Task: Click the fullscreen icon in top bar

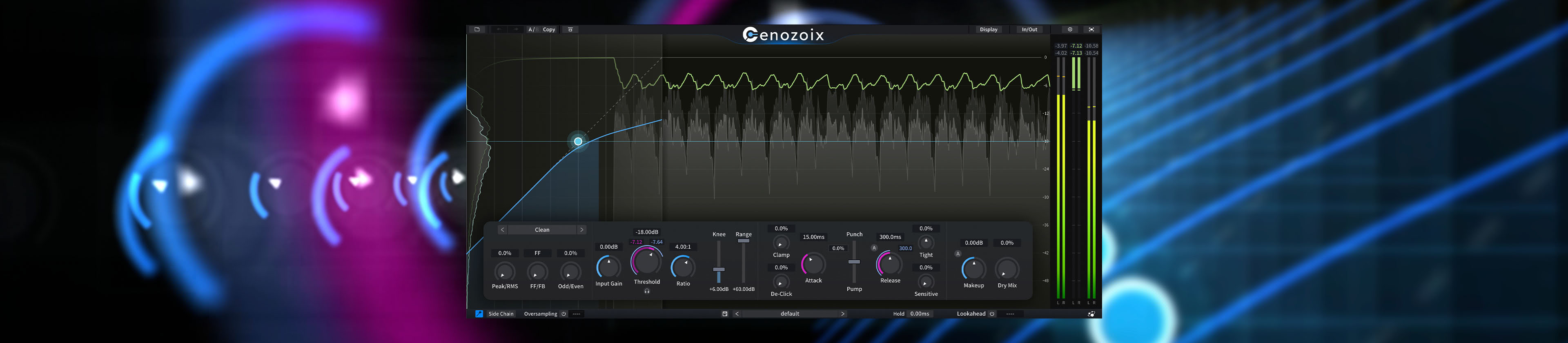Action: pyautogui.click(x=1091, y=29)
